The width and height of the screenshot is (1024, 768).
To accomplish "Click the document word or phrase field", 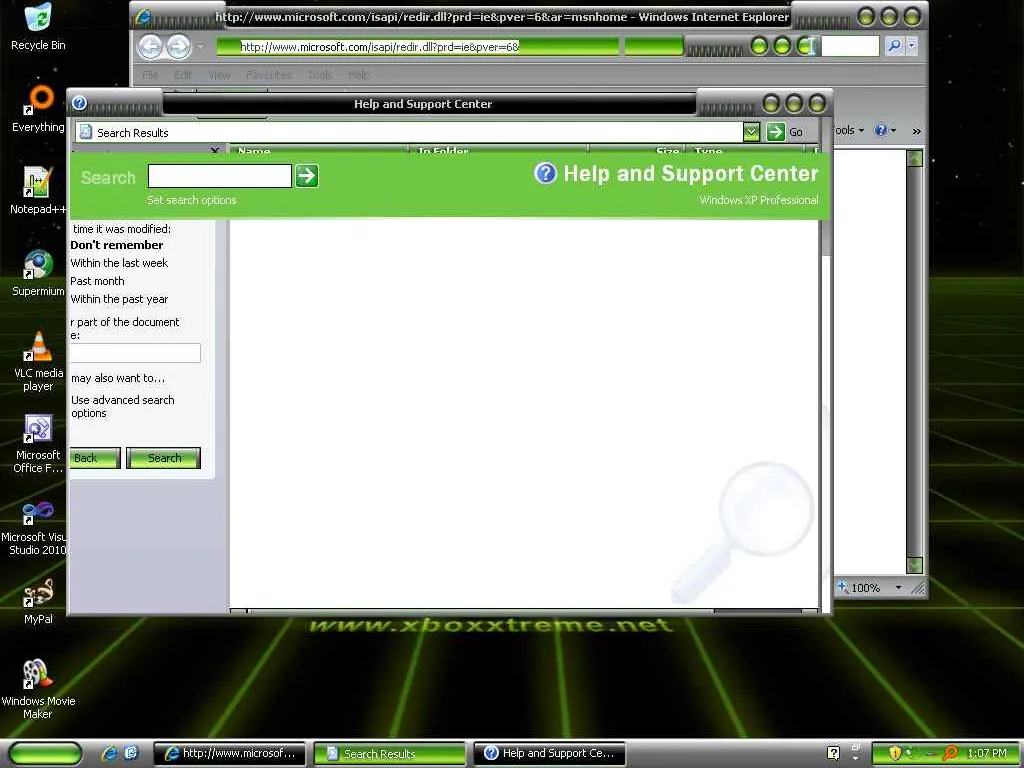I will tap(135, 353).
